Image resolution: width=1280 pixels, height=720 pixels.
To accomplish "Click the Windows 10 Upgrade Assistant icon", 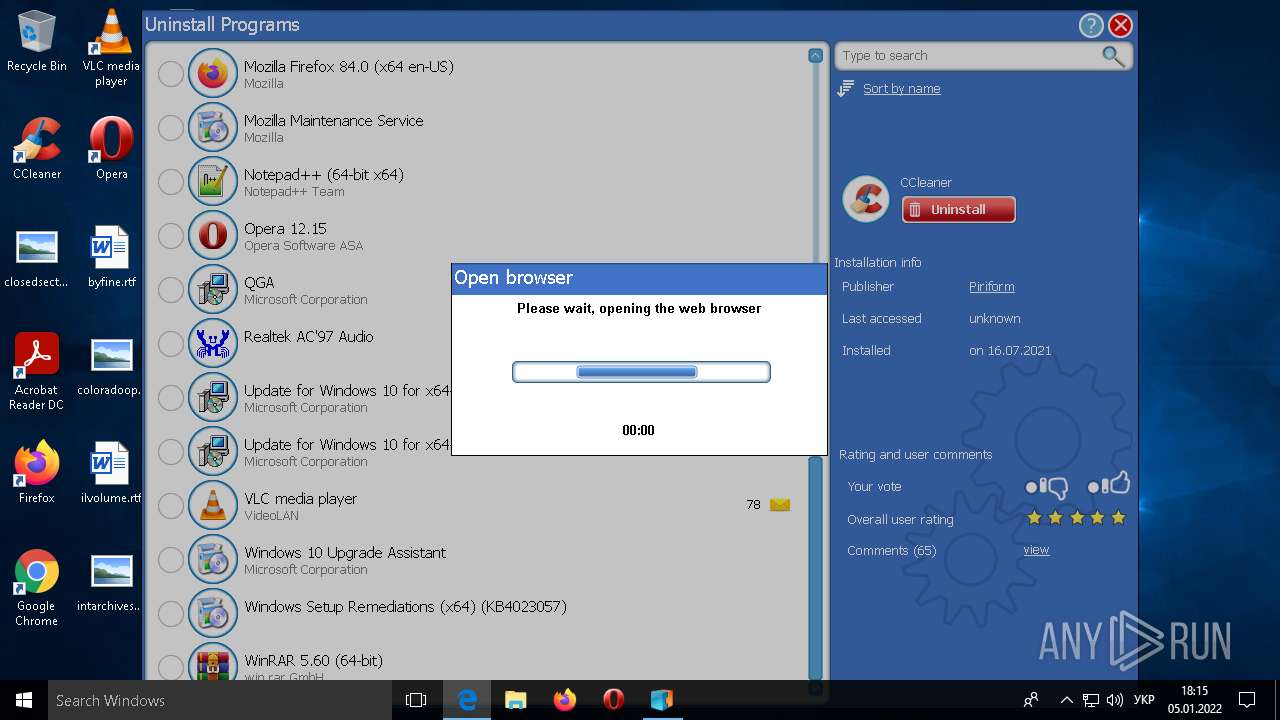I will [212, 559].
